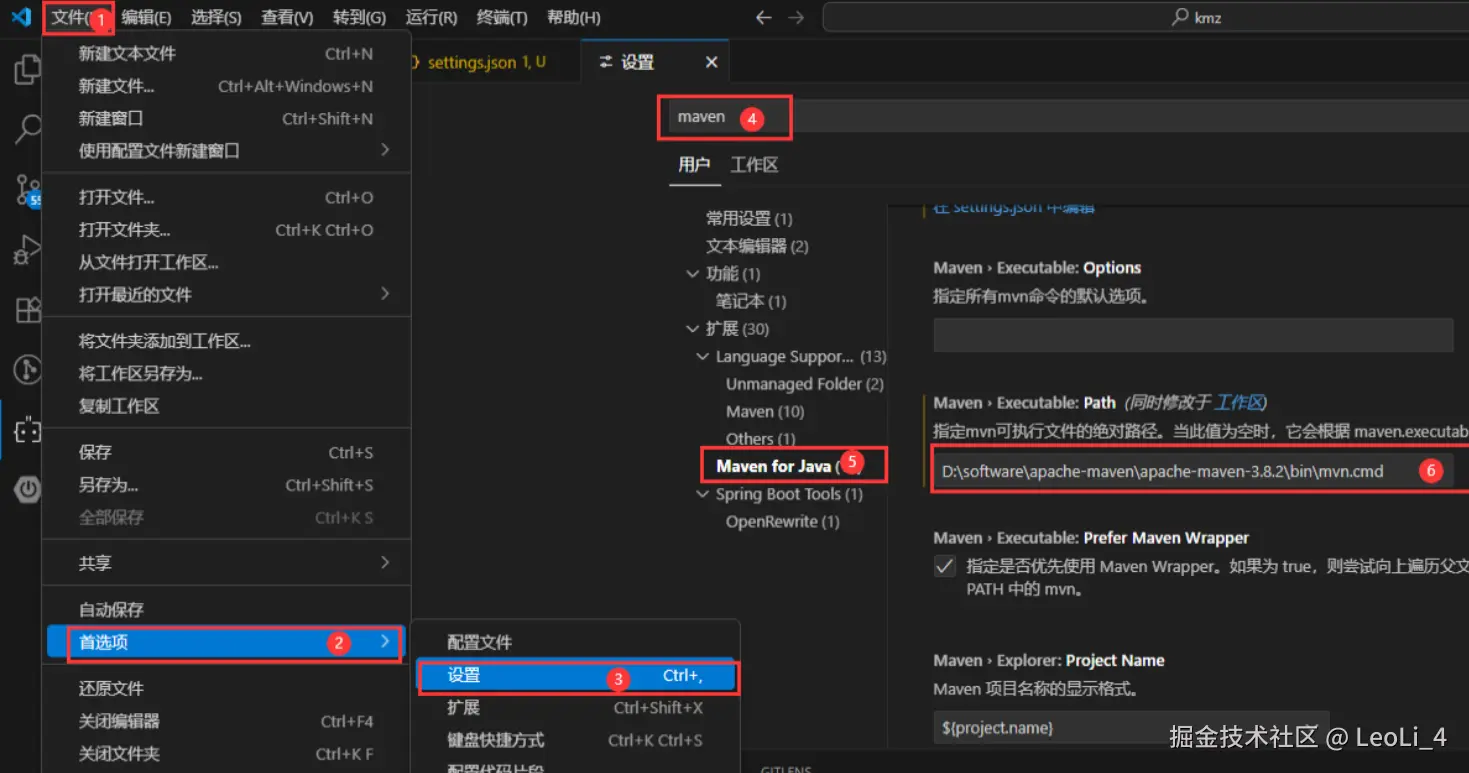Image resolution: width=1469 pixels, height=773 pixels.
Task: Click the search magnifier in command center
Action: pyautogui.click(x=1180, y=17)
